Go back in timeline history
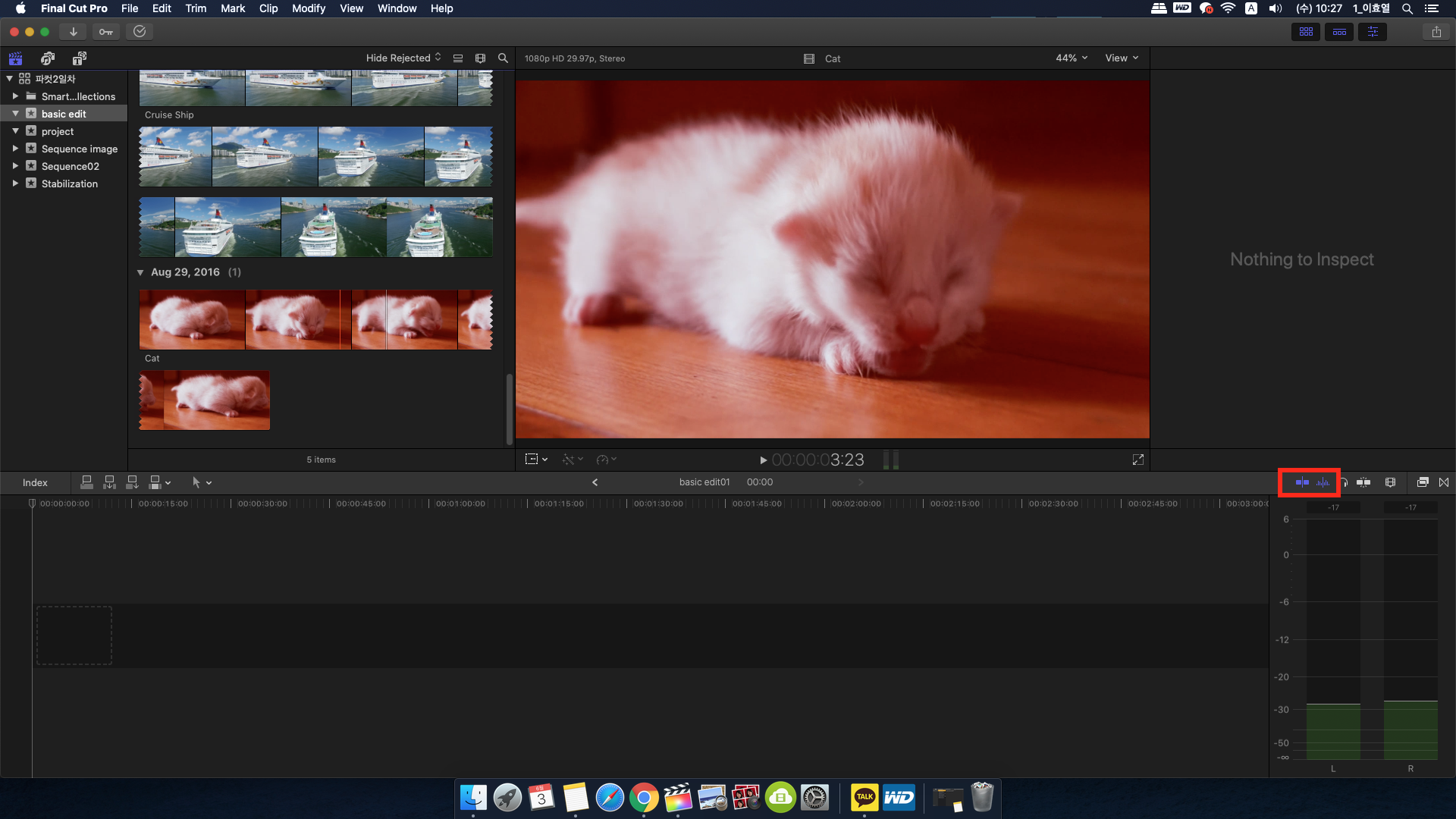The height and width of the screenshot is (819, 1456). (595, 482)
